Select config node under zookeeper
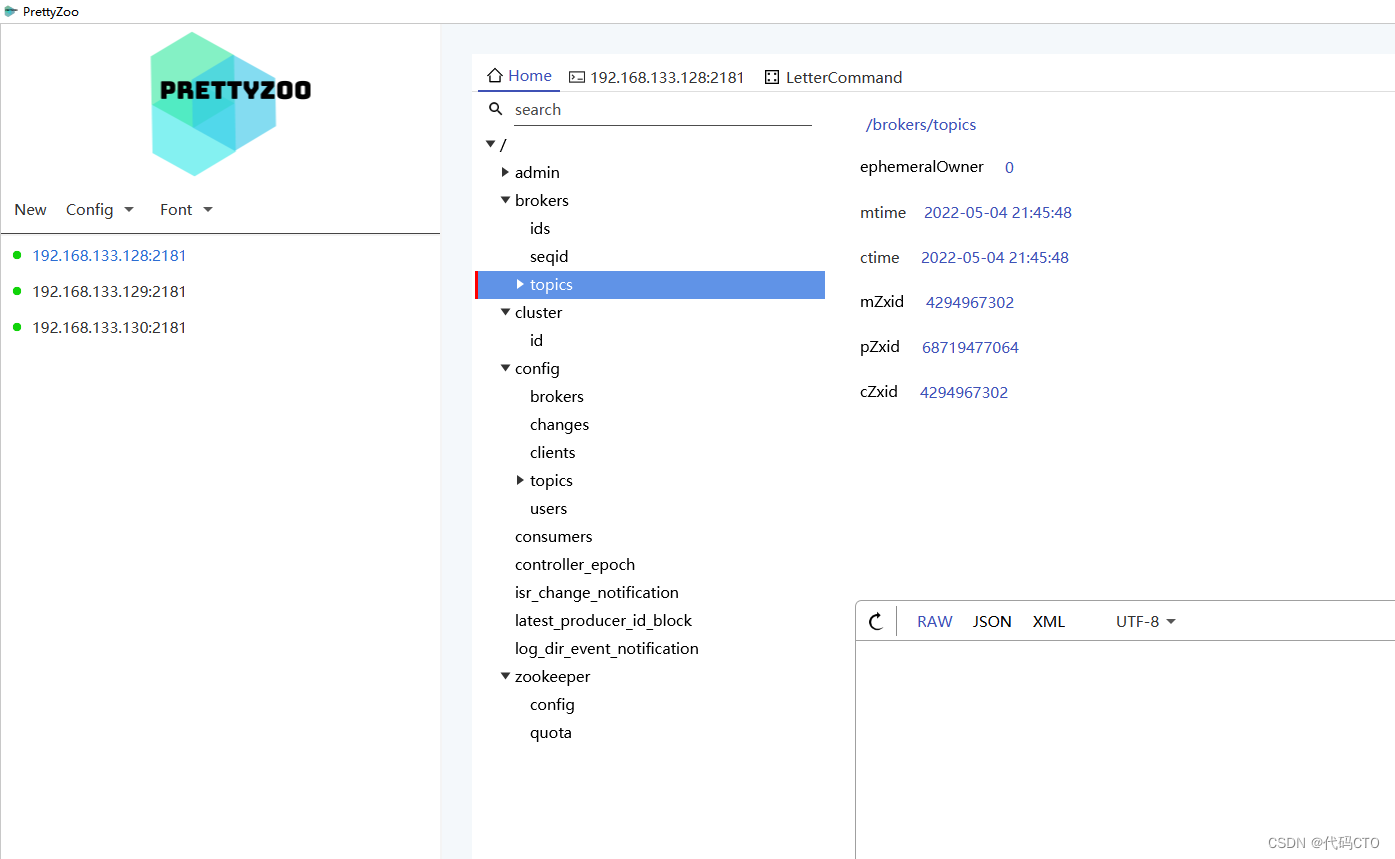1395x859 pixels. 552,704
